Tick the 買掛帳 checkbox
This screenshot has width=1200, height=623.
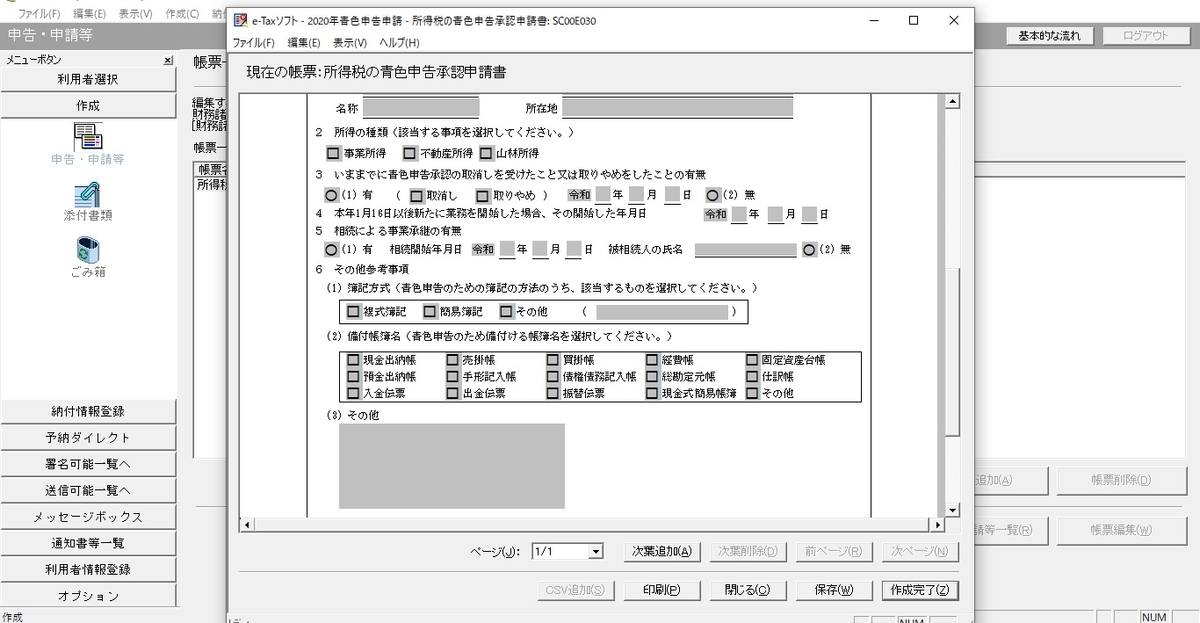tap(553, 360)
